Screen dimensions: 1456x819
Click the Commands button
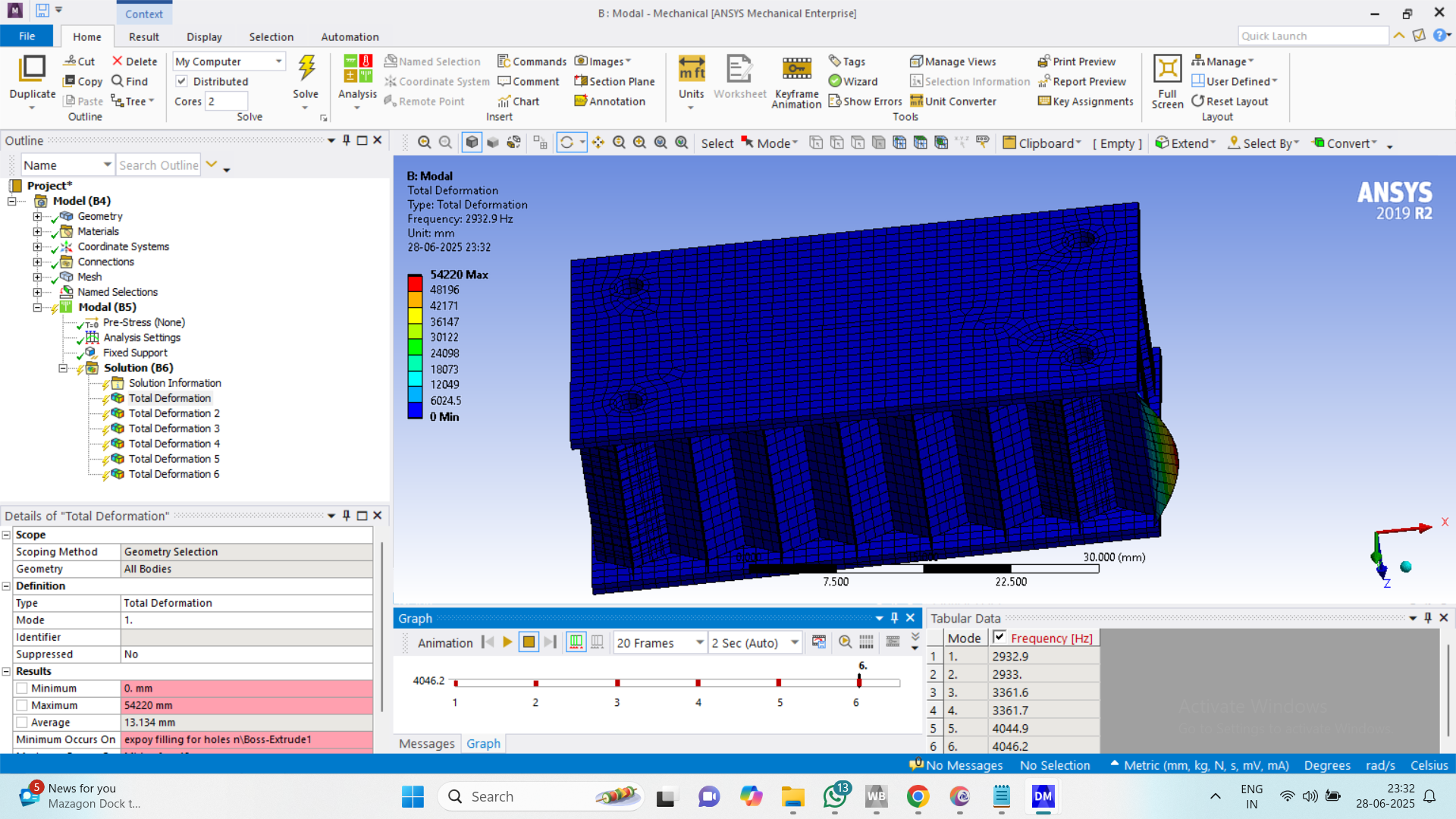pyautogui.click(x=532, y=61)
